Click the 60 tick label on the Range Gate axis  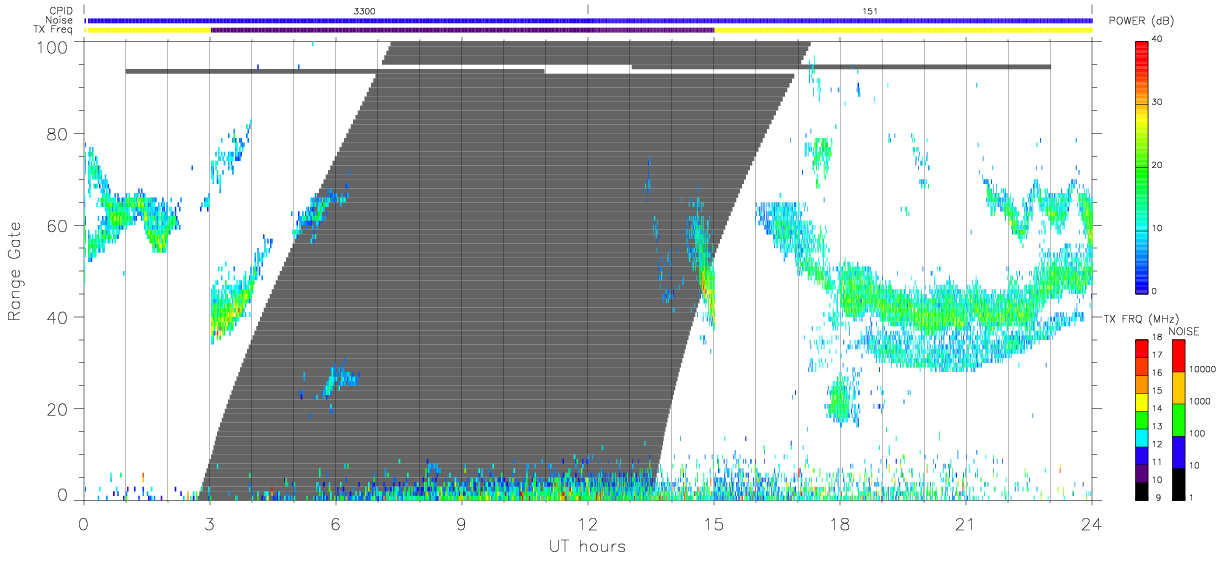pos(57,226)
